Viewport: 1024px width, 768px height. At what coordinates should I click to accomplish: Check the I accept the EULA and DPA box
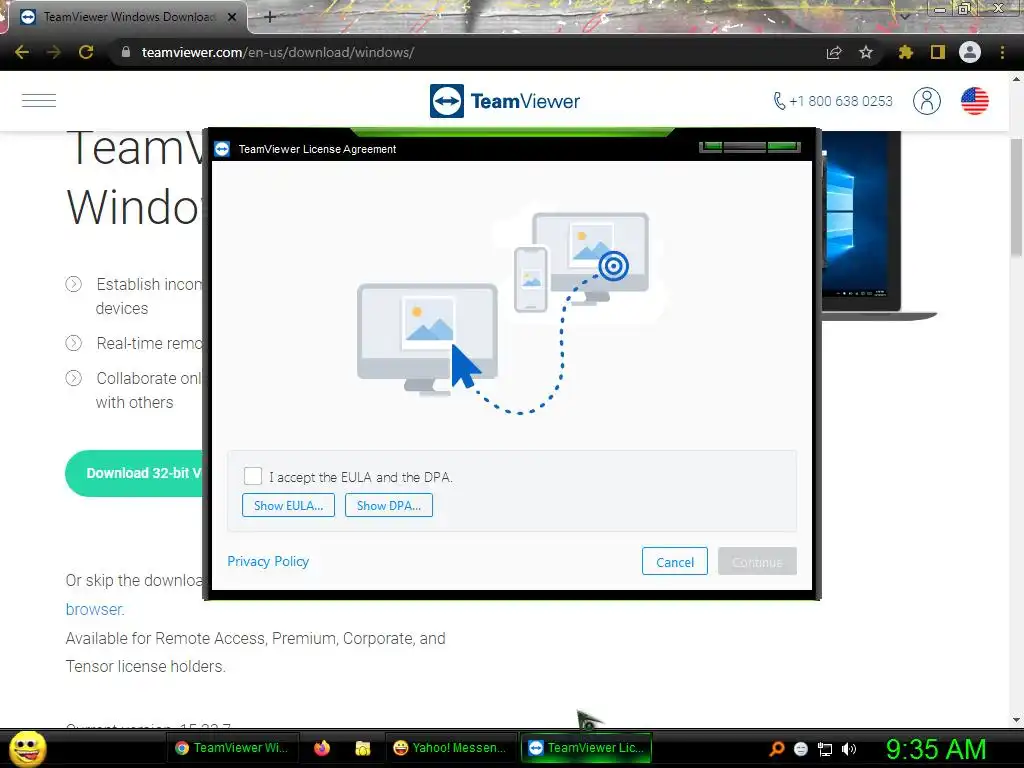253,476
